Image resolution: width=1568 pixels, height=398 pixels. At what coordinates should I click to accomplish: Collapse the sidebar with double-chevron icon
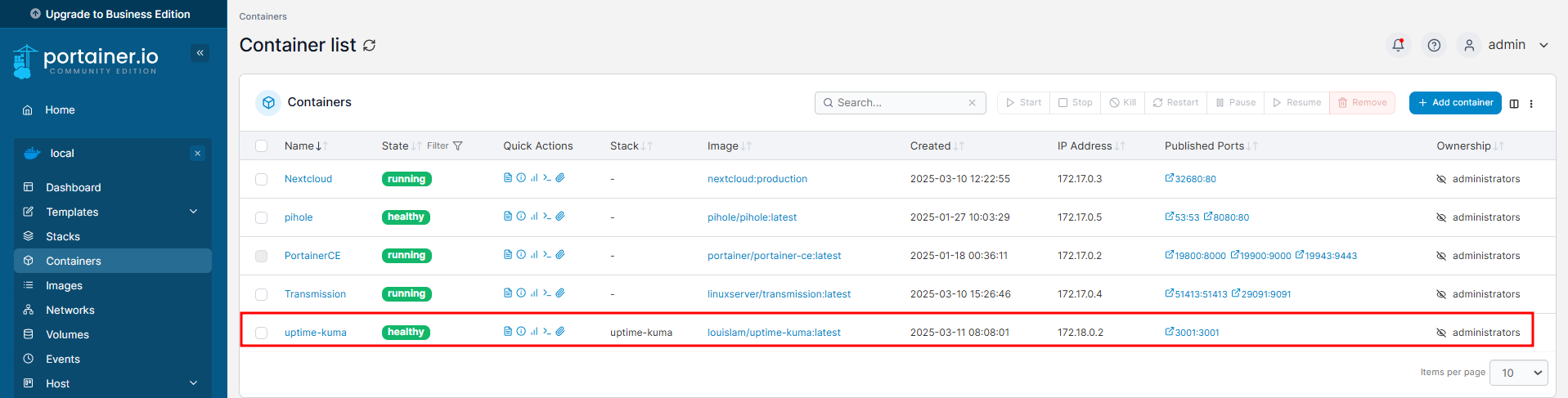click(200, 53)
